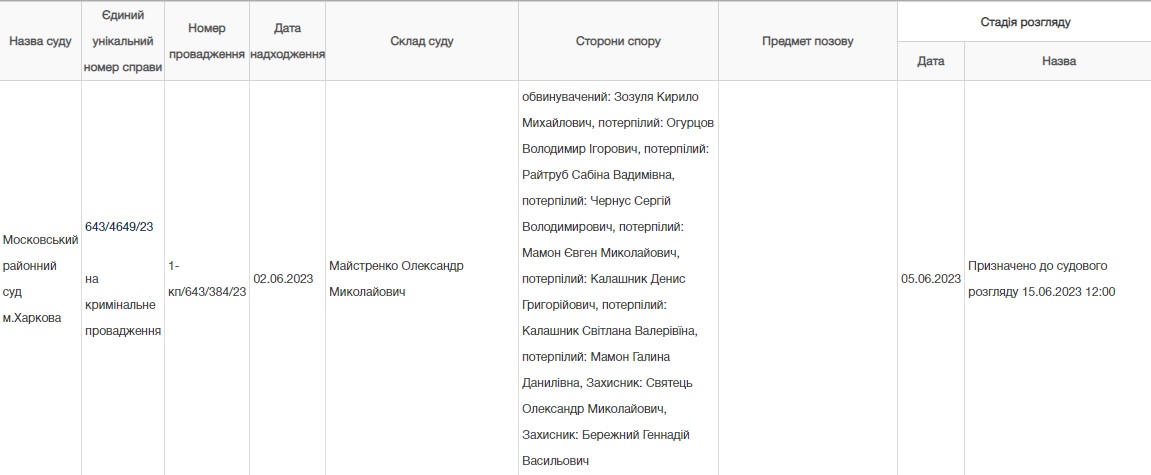Click the 'Дата' sub-header under Стадія розгляду
Viewport: 1151px width, 475px height.
pos(931,61)
